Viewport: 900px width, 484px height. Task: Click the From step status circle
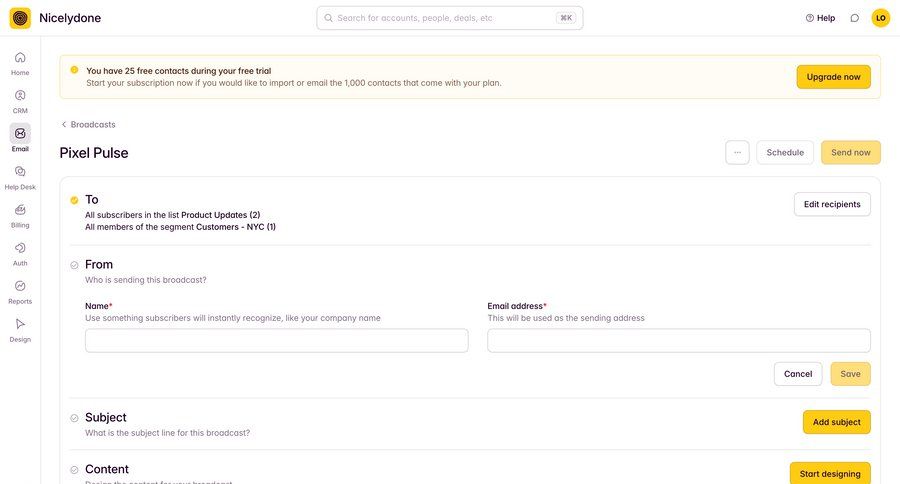tap(74, 265)
